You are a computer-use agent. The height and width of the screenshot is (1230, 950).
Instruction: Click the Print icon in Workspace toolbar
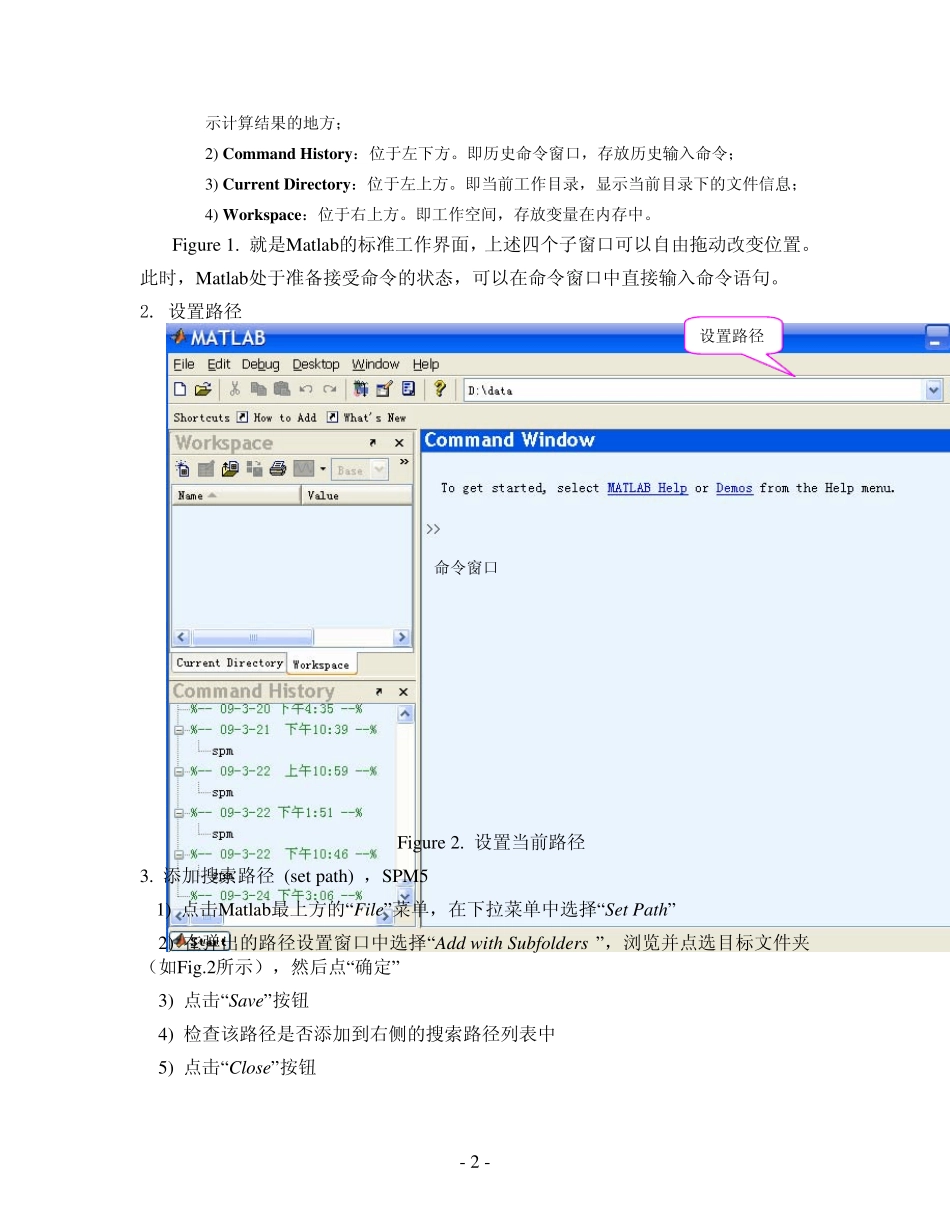(278, 469)
